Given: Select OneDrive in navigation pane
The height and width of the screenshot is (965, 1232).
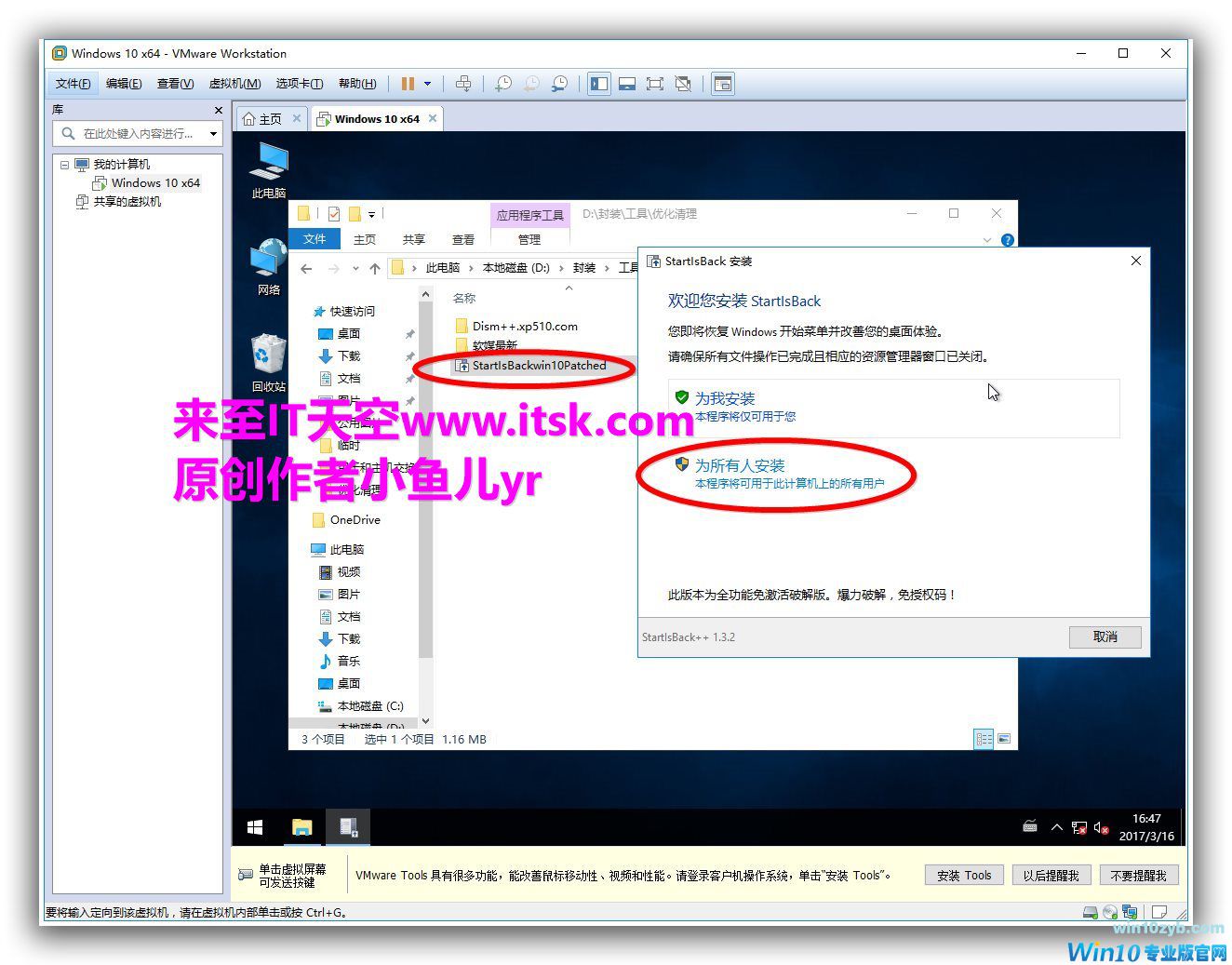Looking at the screenshot, I should pyautogui.click(x=355, y=520).
